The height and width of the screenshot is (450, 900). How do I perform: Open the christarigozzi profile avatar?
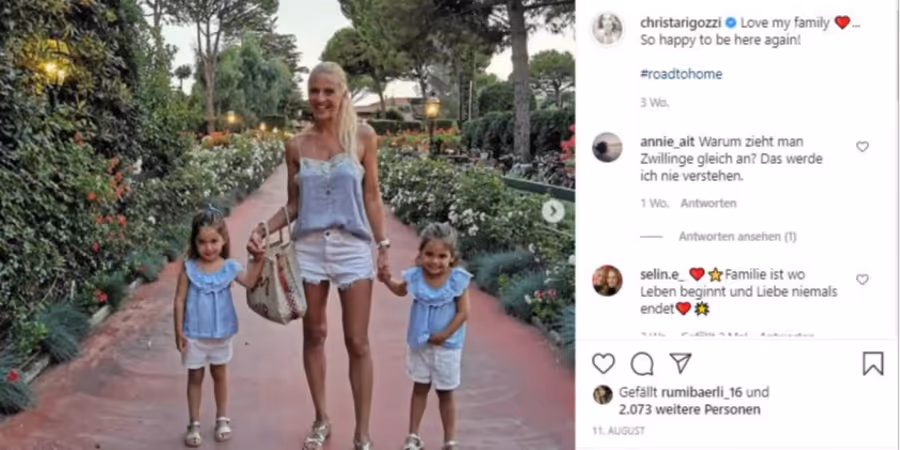pyautogui.click(x=607, y=29)
